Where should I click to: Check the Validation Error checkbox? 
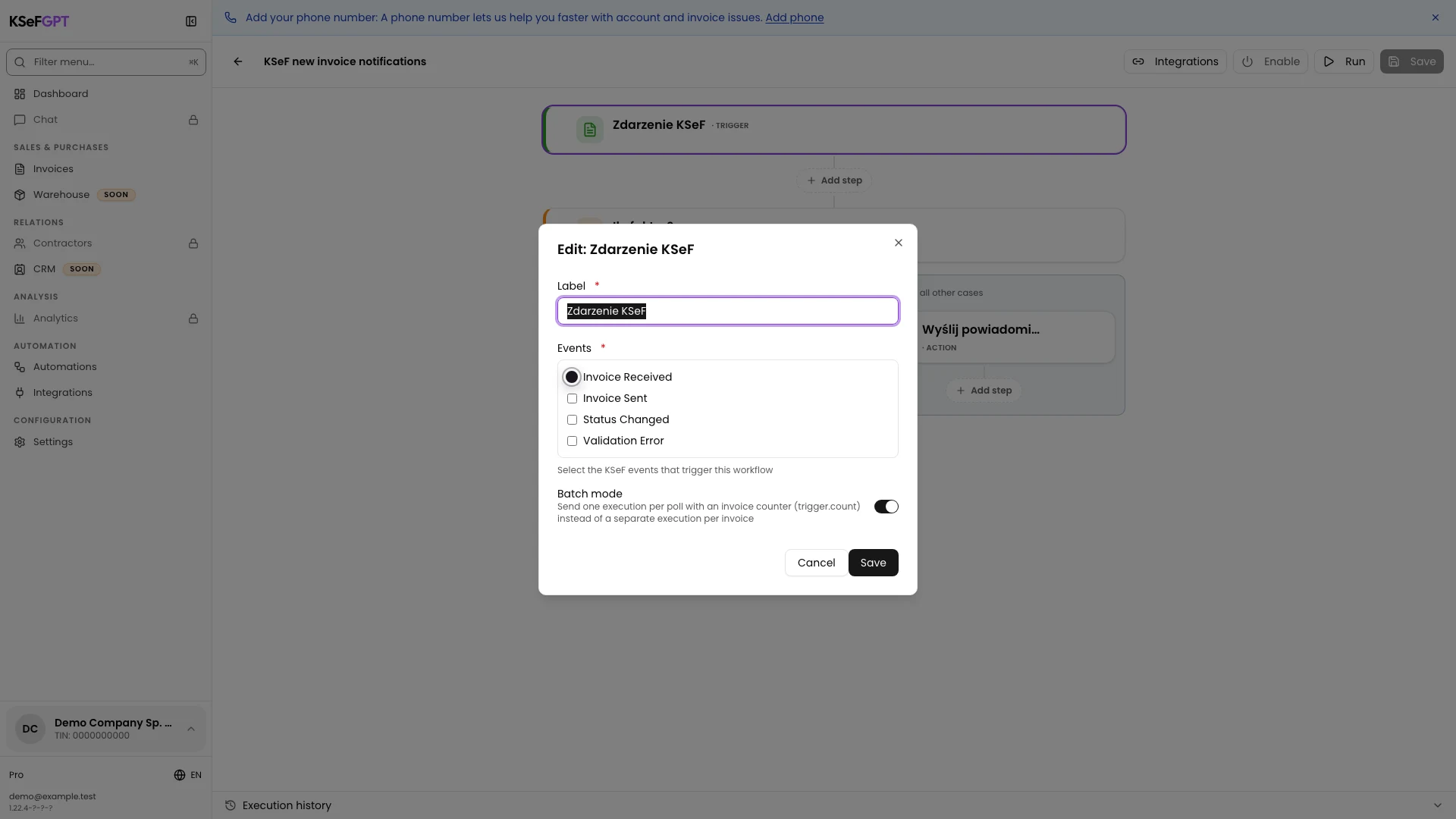click(573, 441)
